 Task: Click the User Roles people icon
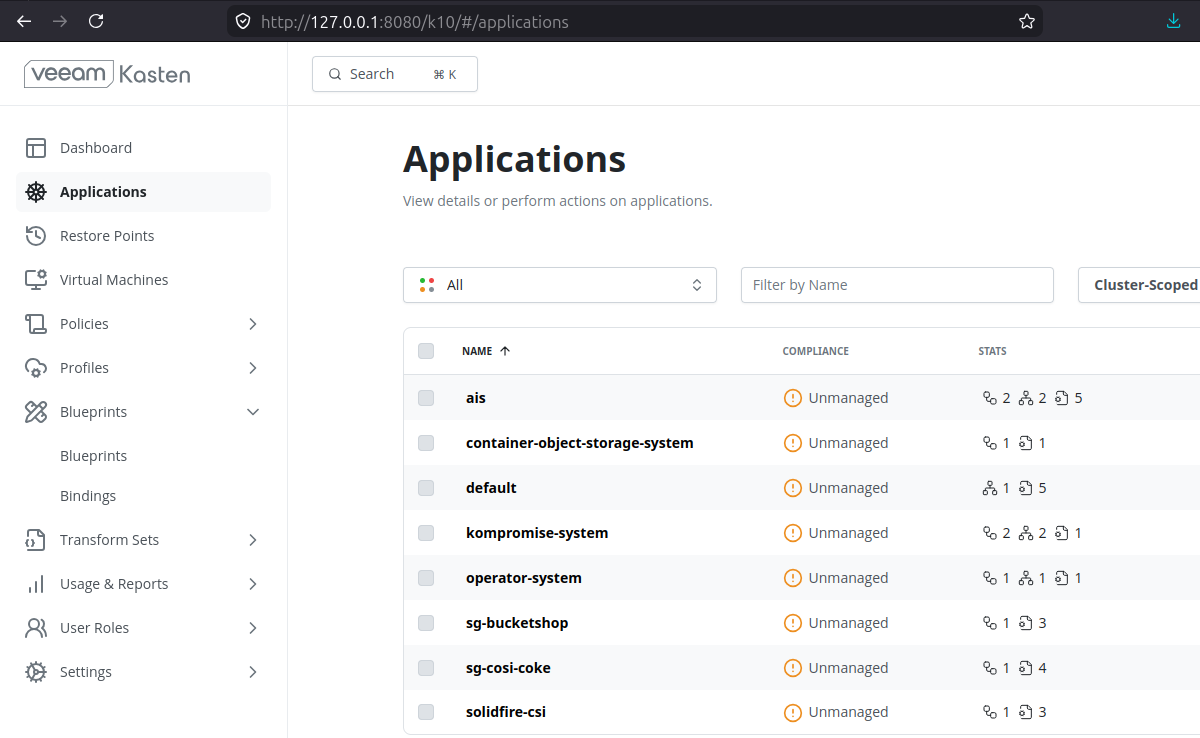click(36, 628)
